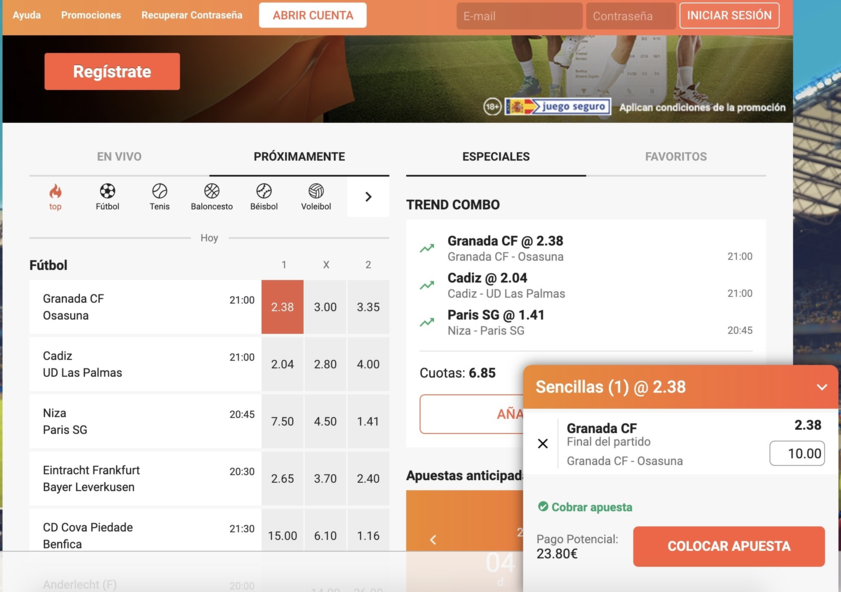Image resolution: width=841 pixels, height=592 pixels.
Task: Click trend arrow icon beside Cadiz @ 2.04
Action: point(427,285)
